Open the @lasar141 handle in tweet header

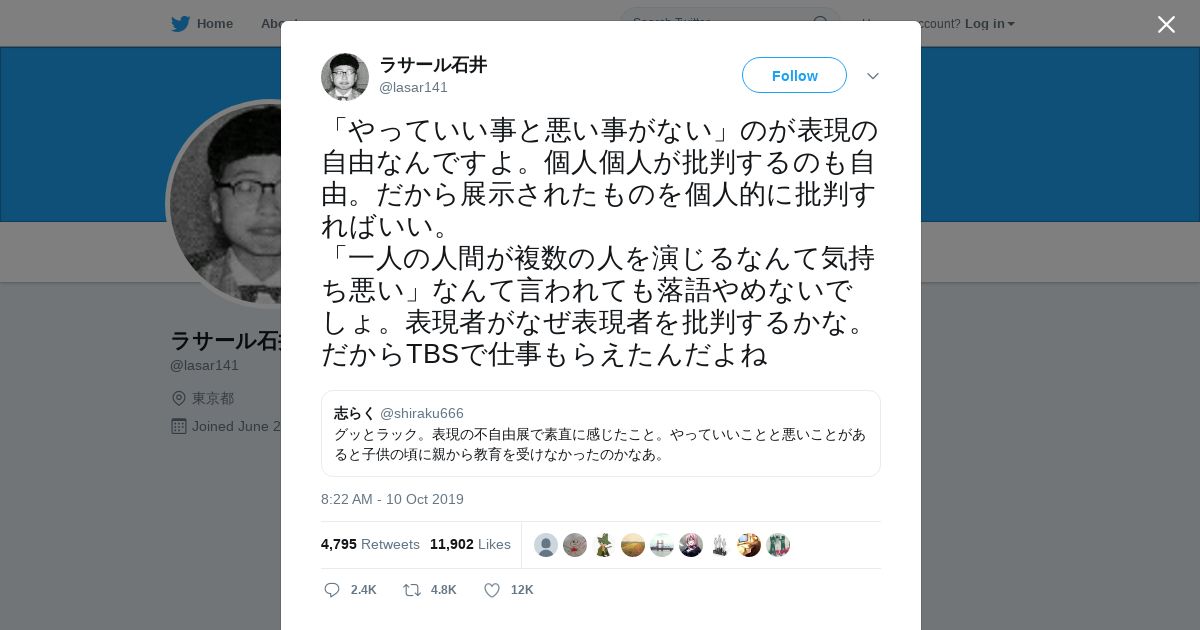coord(413,87)
